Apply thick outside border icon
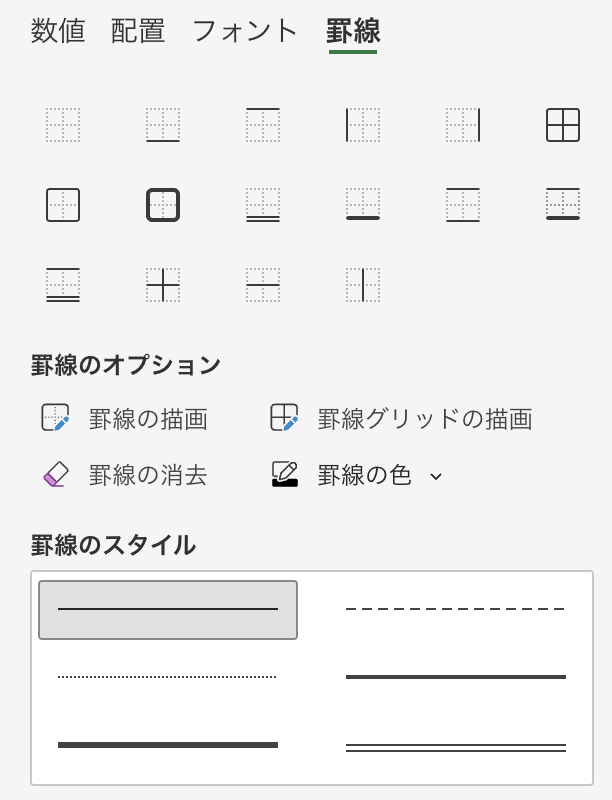Viewport: 612px width, 800px height. pos(163,205)
